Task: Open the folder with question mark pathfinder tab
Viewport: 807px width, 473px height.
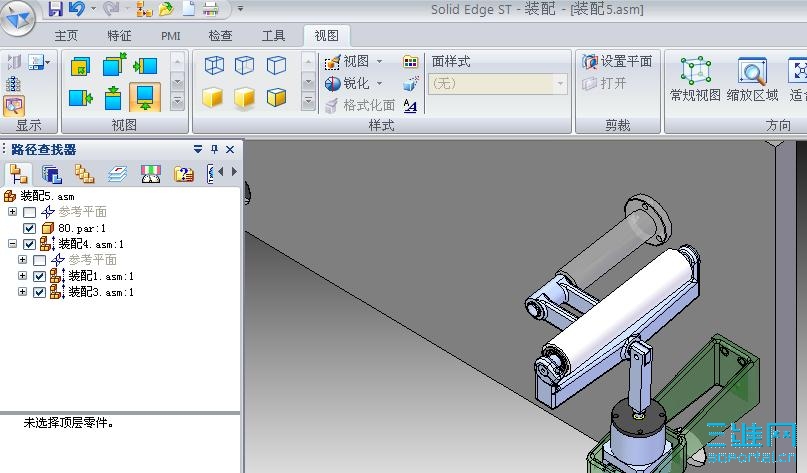Action: [184, 174]
